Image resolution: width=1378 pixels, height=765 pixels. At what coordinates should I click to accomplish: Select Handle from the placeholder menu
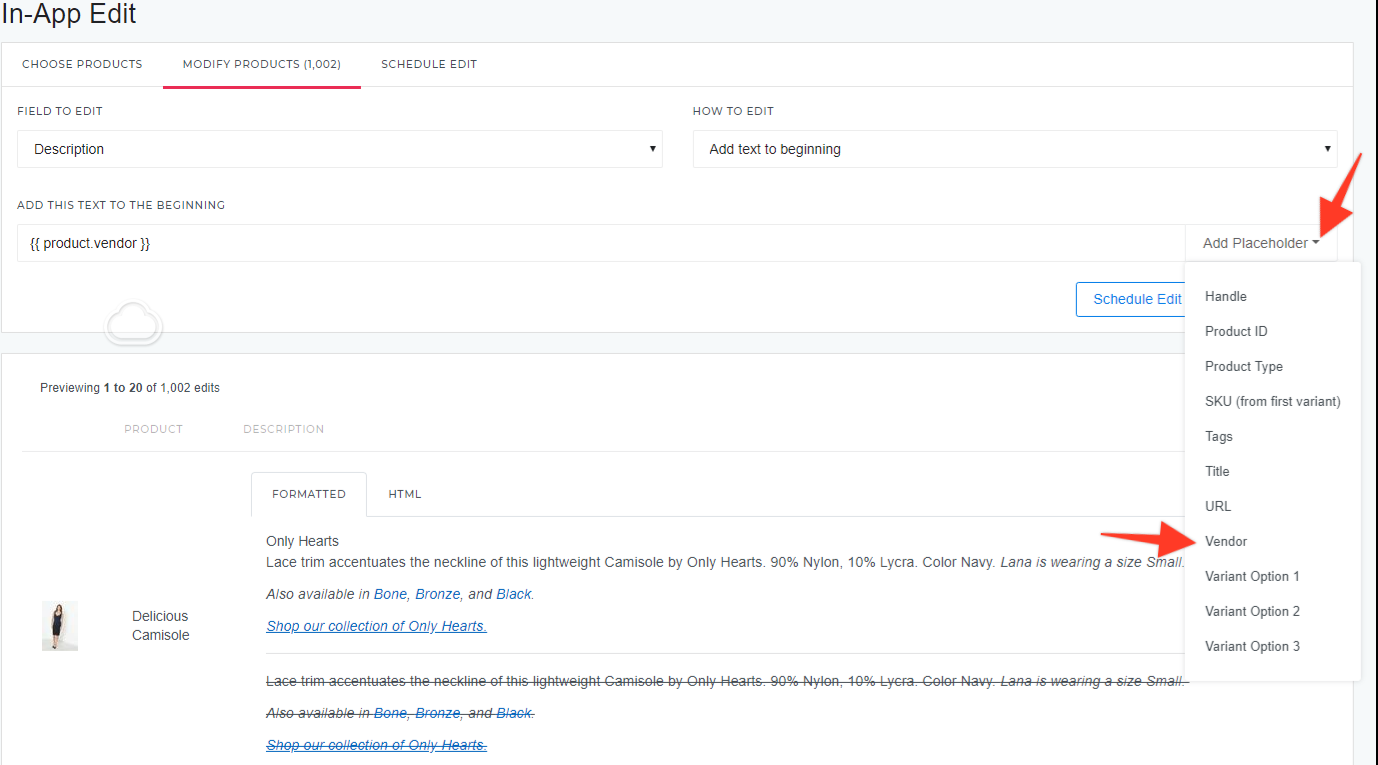coord(1225,296)
